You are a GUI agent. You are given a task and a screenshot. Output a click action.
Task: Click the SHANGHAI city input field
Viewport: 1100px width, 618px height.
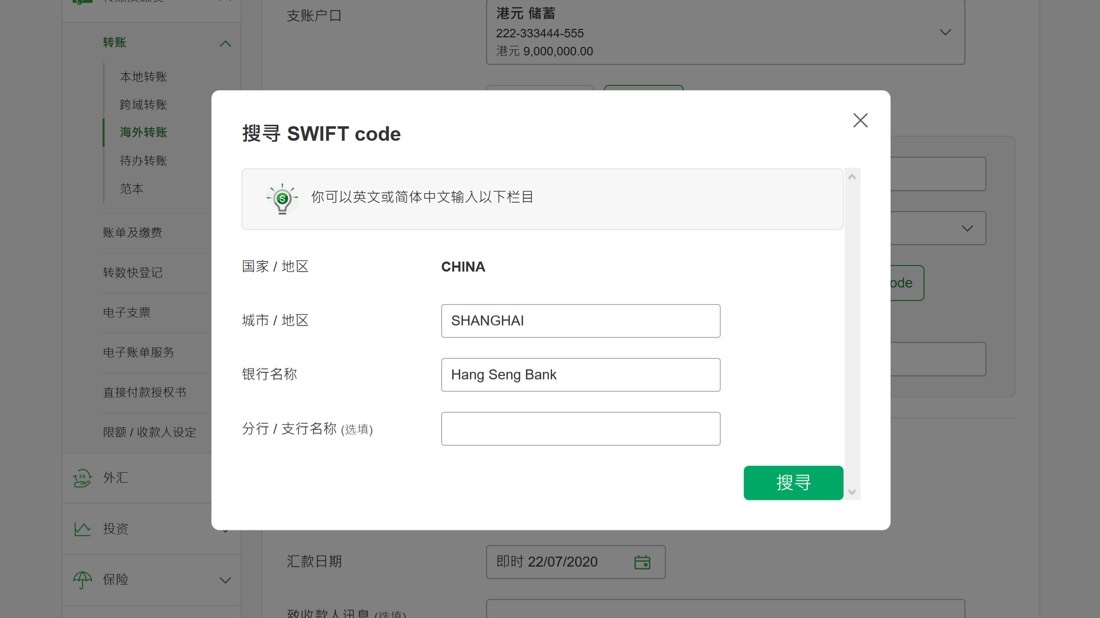580,321
